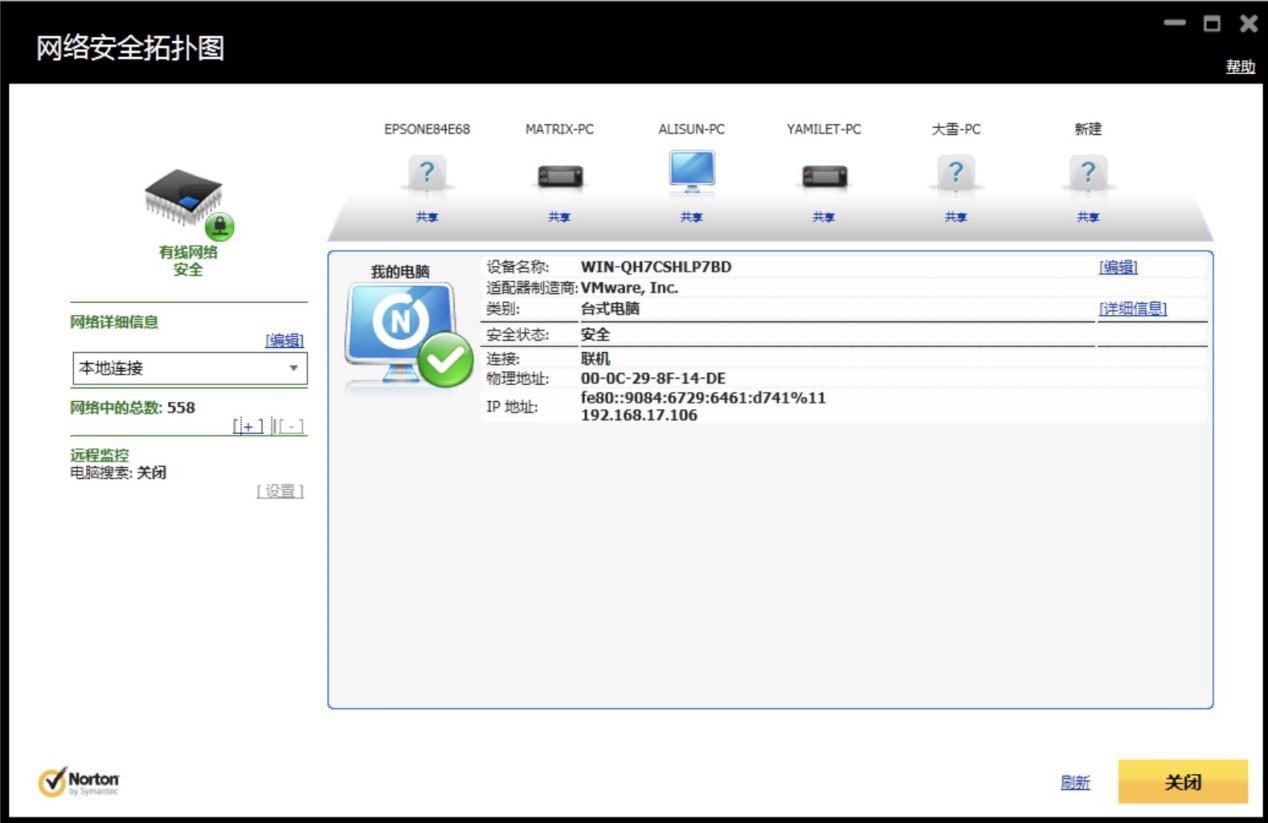Click 共享 label under YAMILET-PC

coord(824,217)
